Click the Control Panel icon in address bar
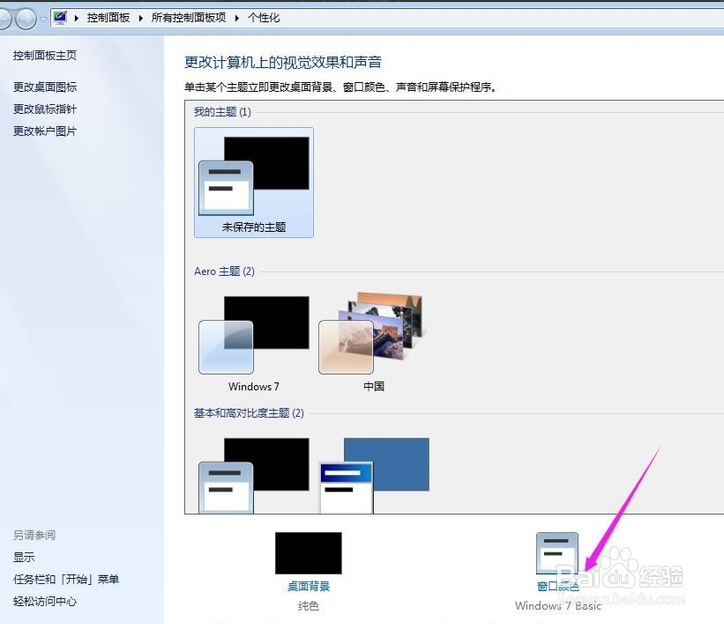This screenshot has height=624, width=724. pos(60,18)
